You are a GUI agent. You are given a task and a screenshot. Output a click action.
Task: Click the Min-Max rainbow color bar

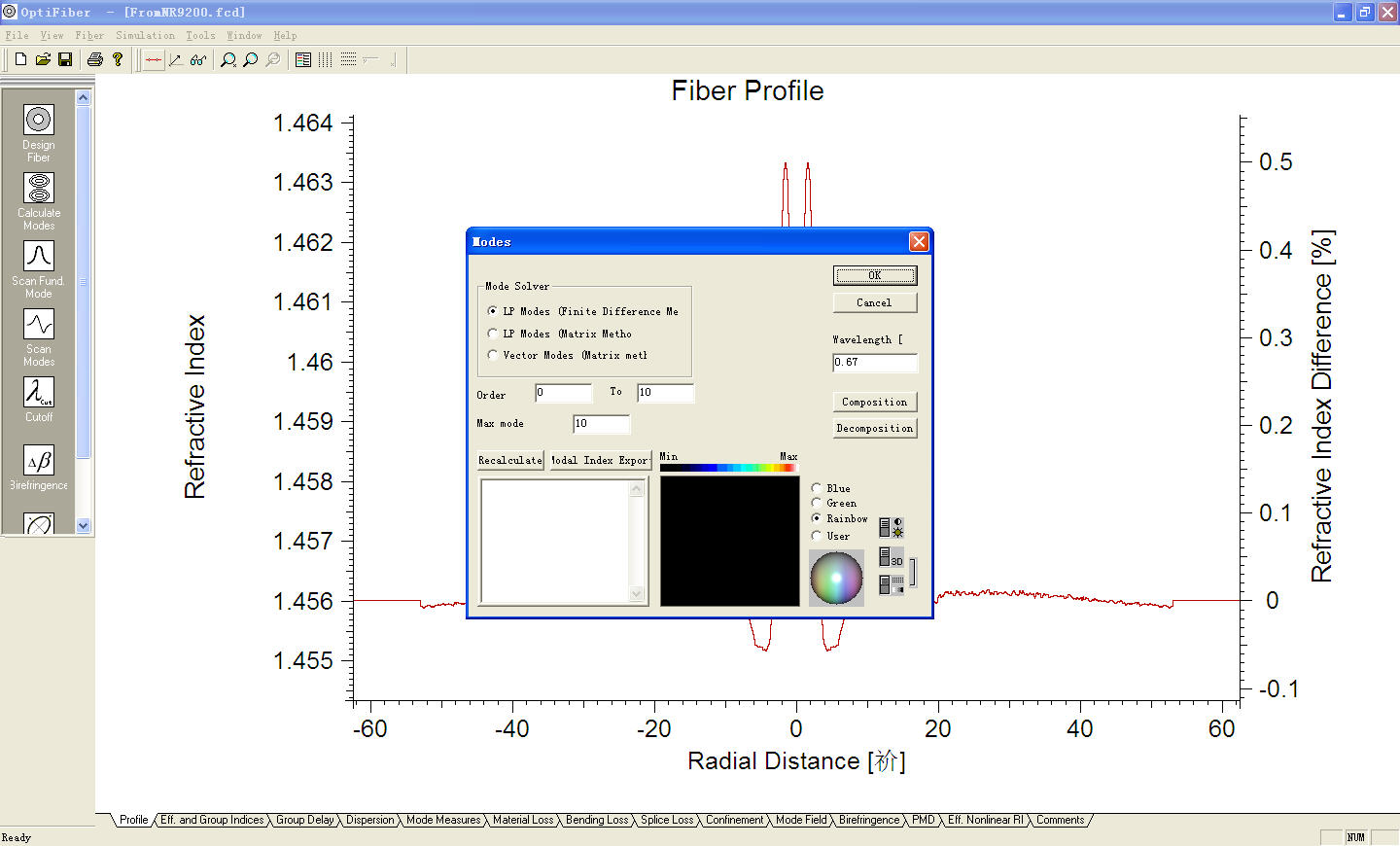point(729,468)
